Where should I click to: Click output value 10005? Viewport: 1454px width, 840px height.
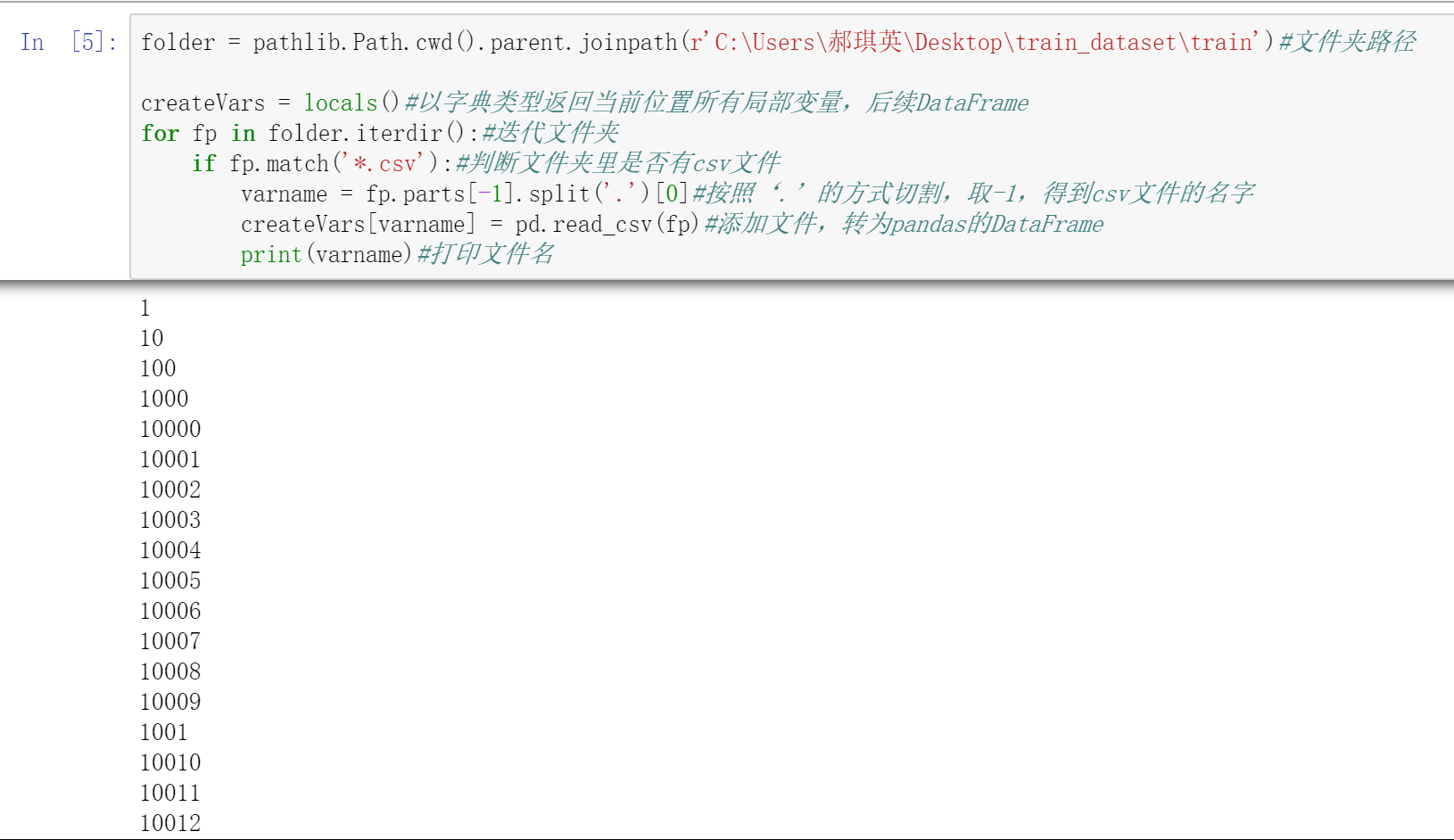(x=170, y=581)
